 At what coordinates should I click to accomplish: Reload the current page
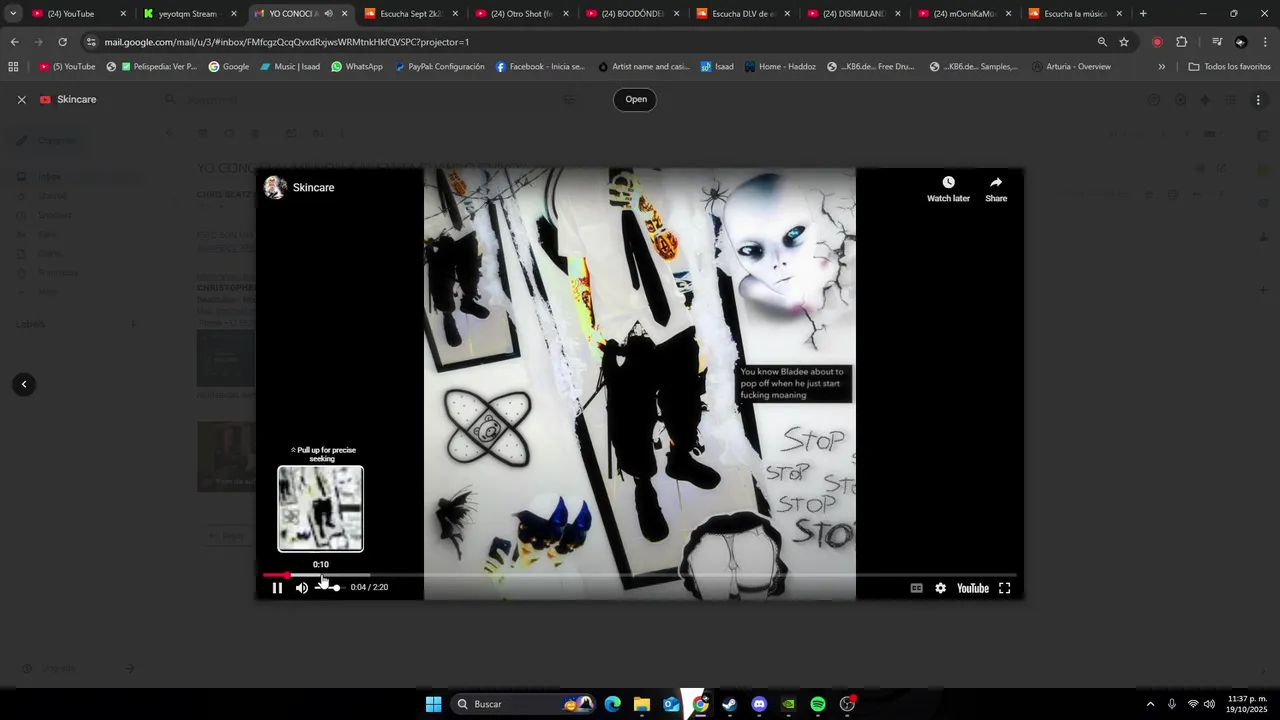pos(62,42)
